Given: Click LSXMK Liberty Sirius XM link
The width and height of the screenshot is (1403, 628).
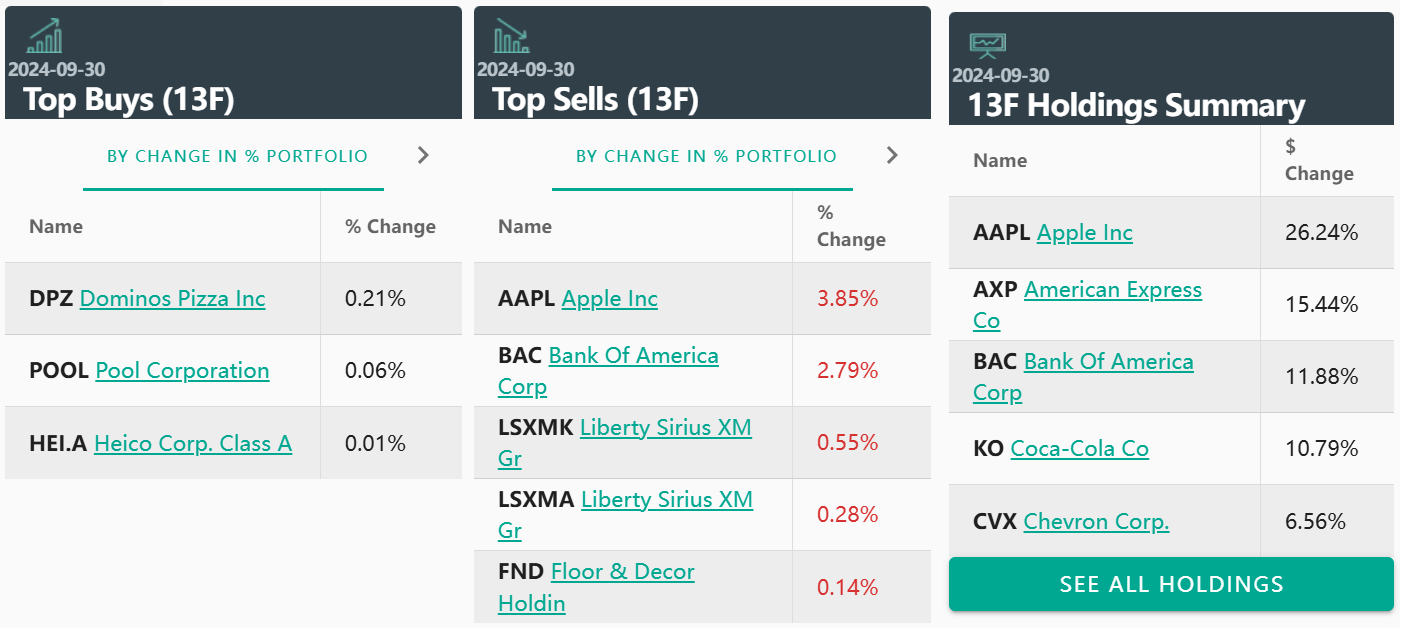Looking at the screenshot, I should point(665,428).
